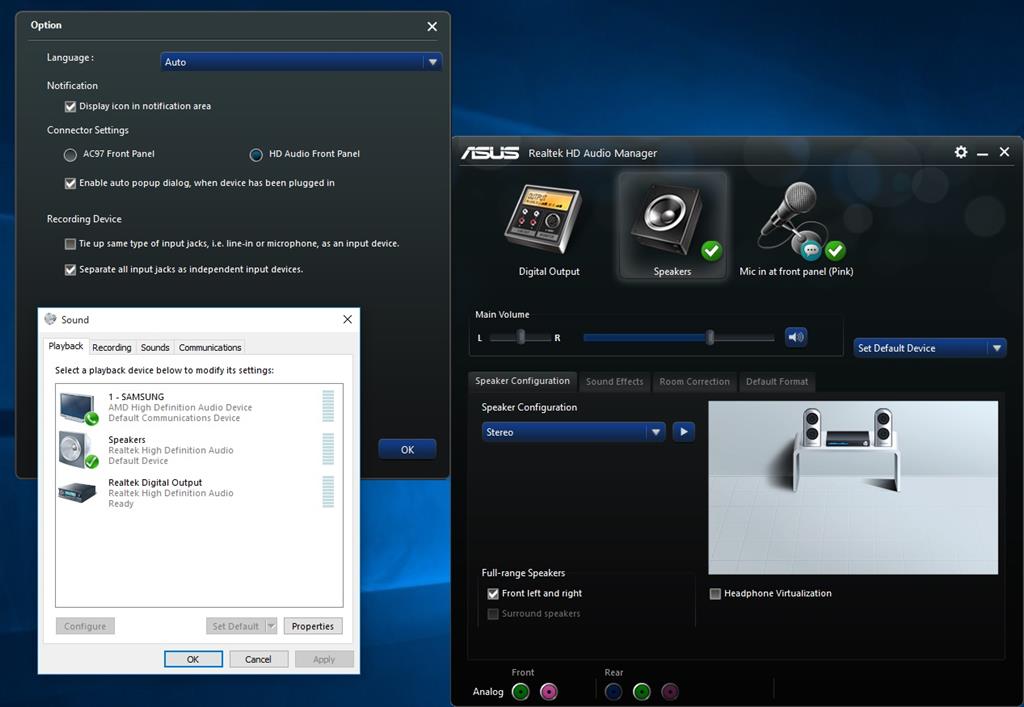Image resolution: width=1024 pixels, height=707 pixels.
Task: Click the Properties button
Action: tap(313, 626)
